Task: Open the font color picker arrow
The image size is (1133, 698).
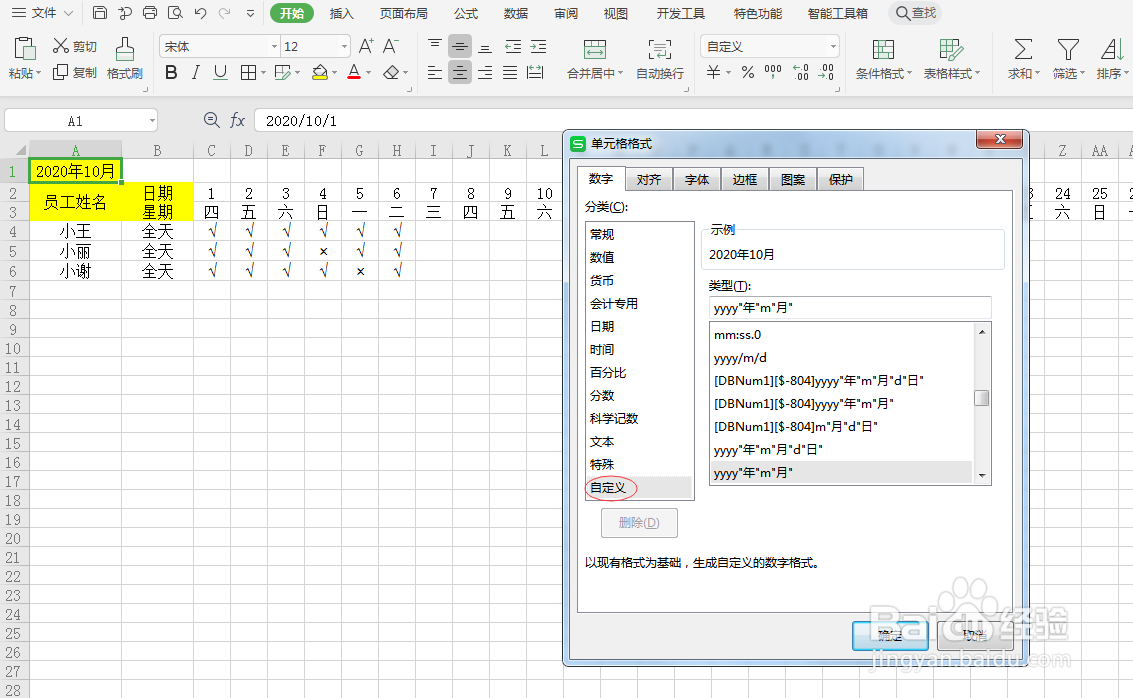Action: tap(367, 72)
